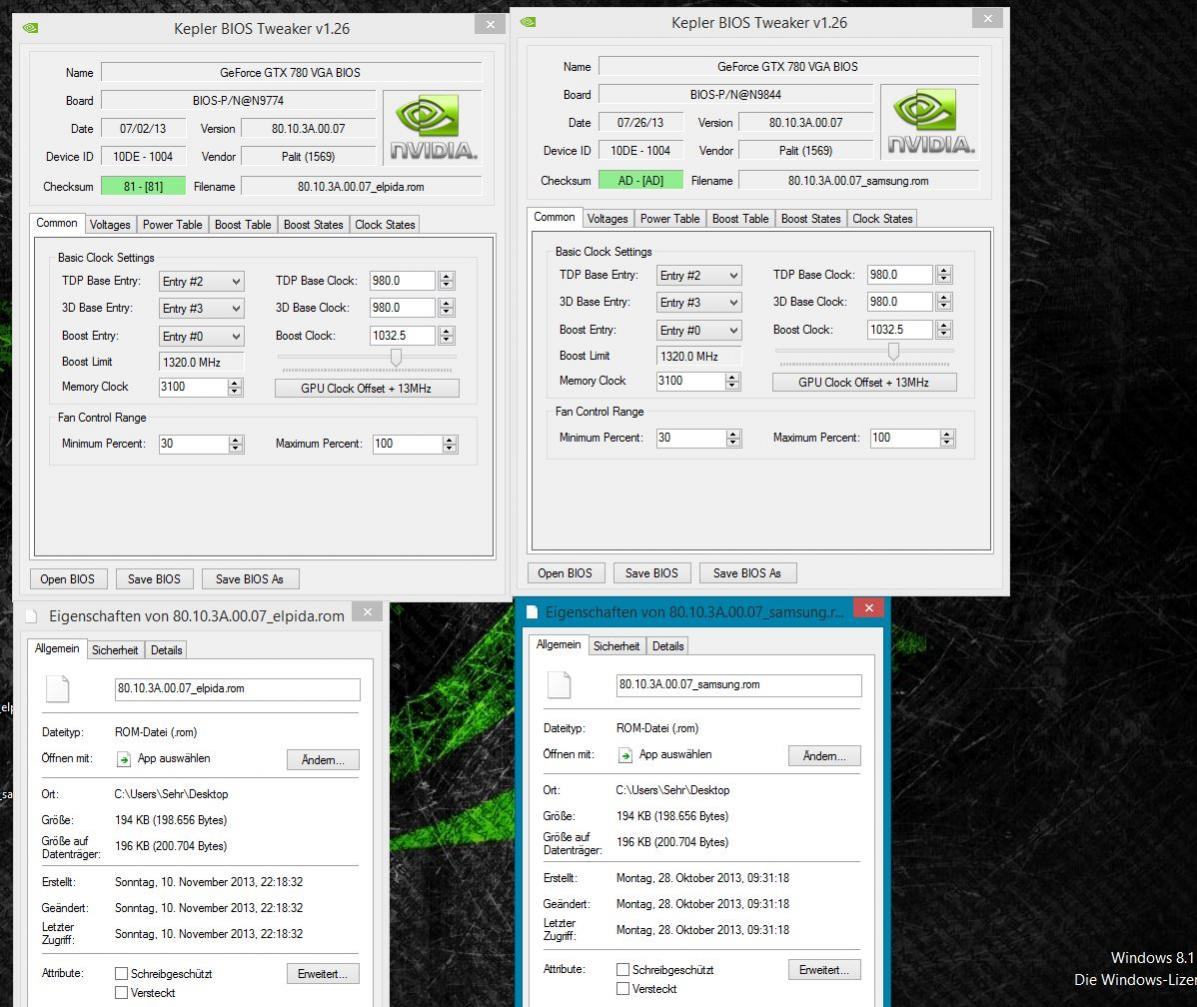Click green Checksum AD - [AD] field

[641, 180]
